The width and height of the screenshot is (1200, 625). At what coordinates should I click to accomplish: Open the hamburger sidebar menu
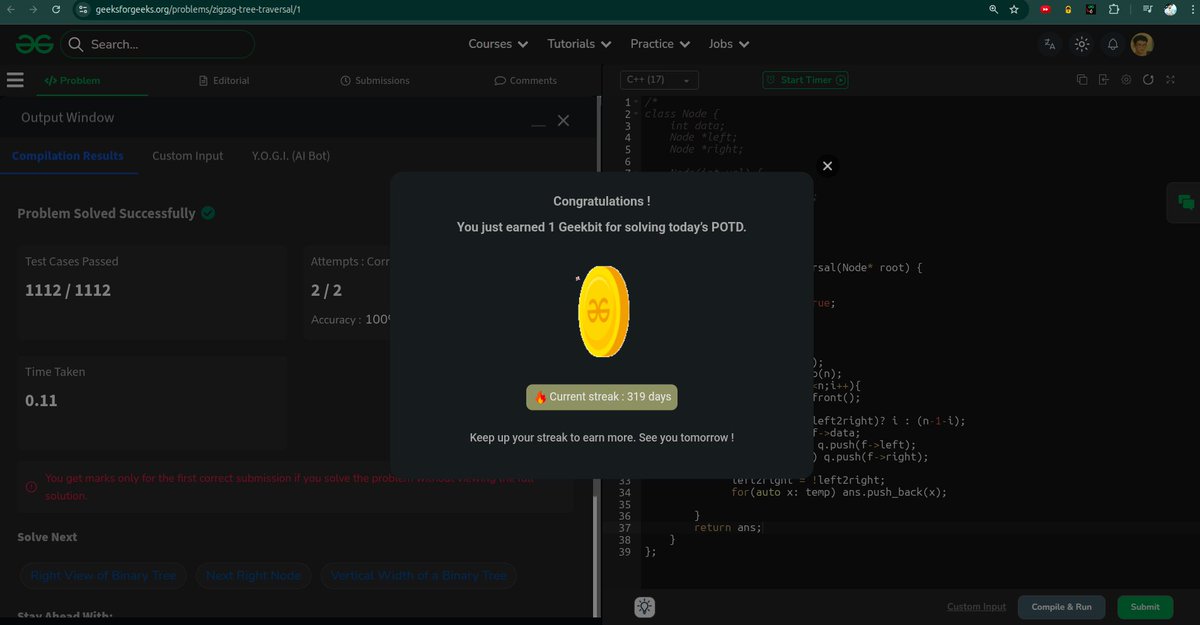pos(14,80)
